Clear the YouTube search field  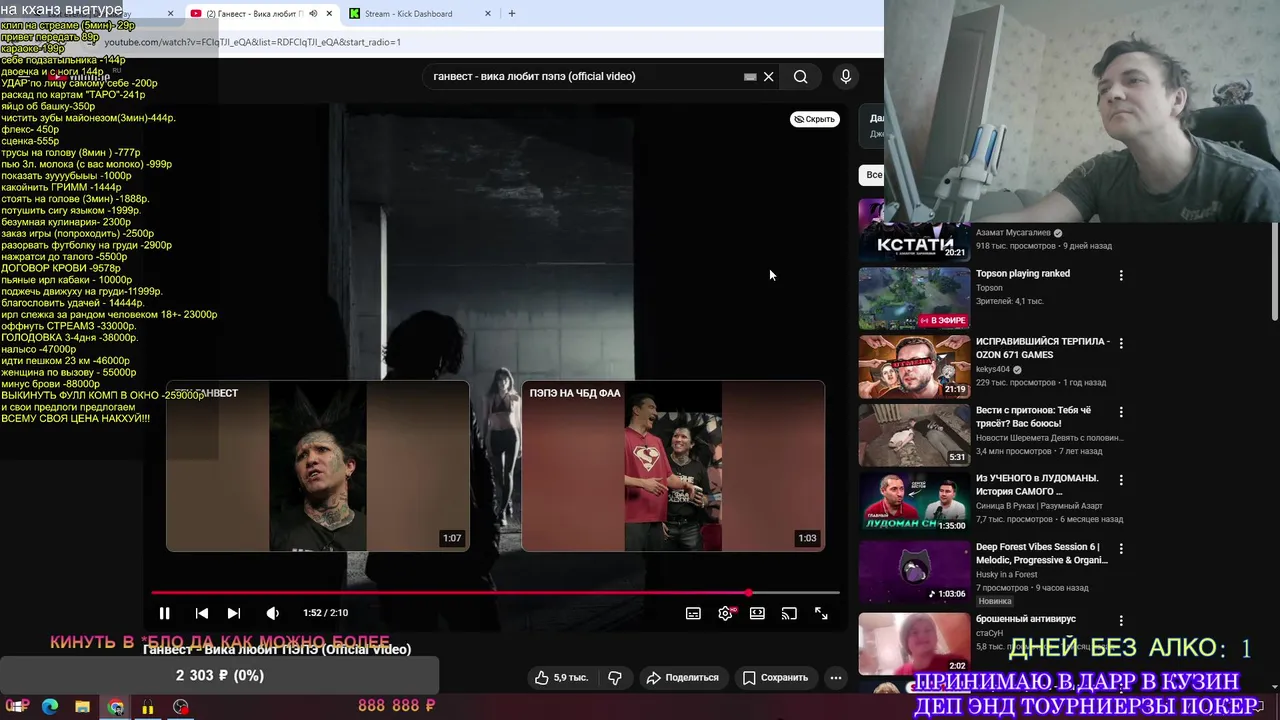click(768, 77)
